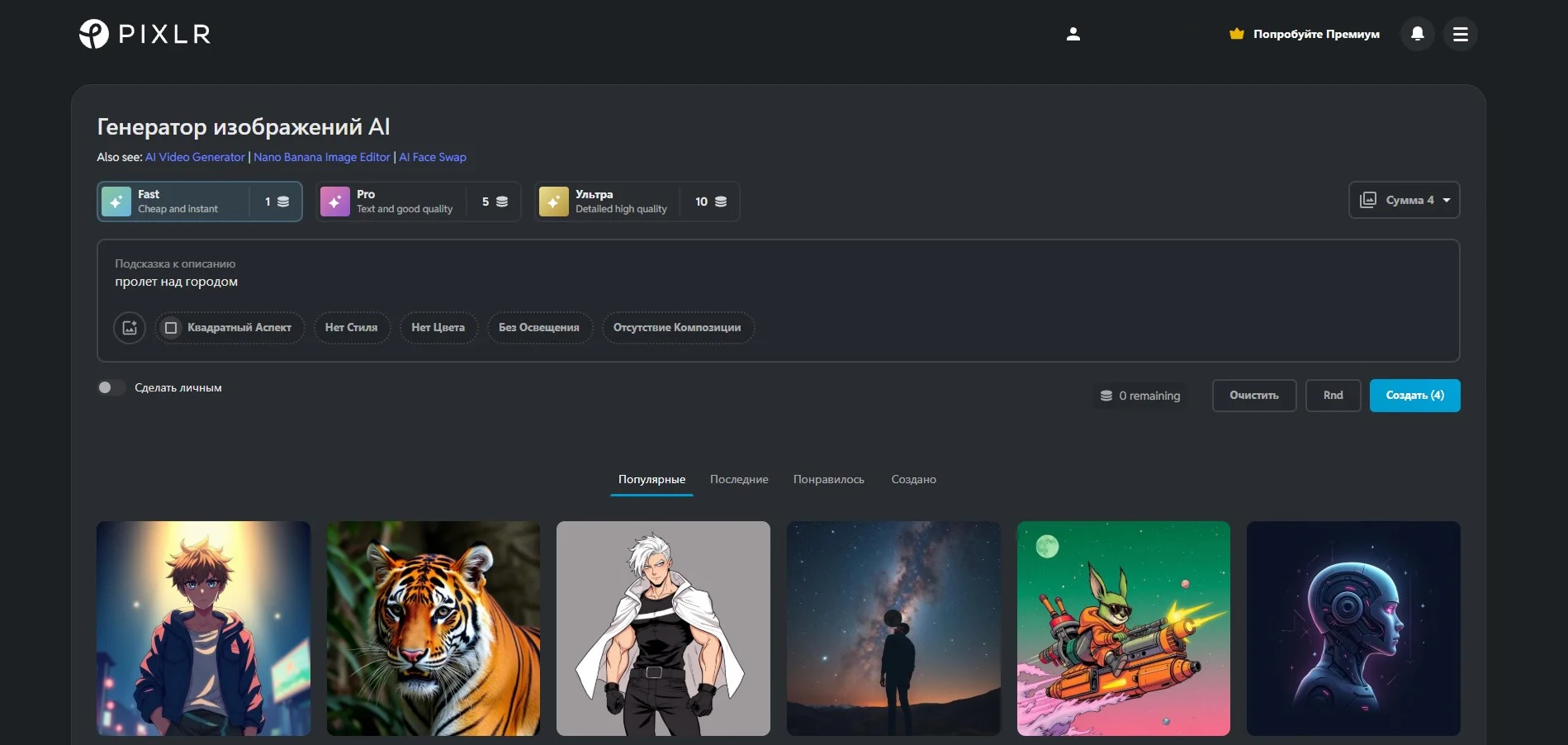Open the notifications bell

click(x=1418, y=34)
